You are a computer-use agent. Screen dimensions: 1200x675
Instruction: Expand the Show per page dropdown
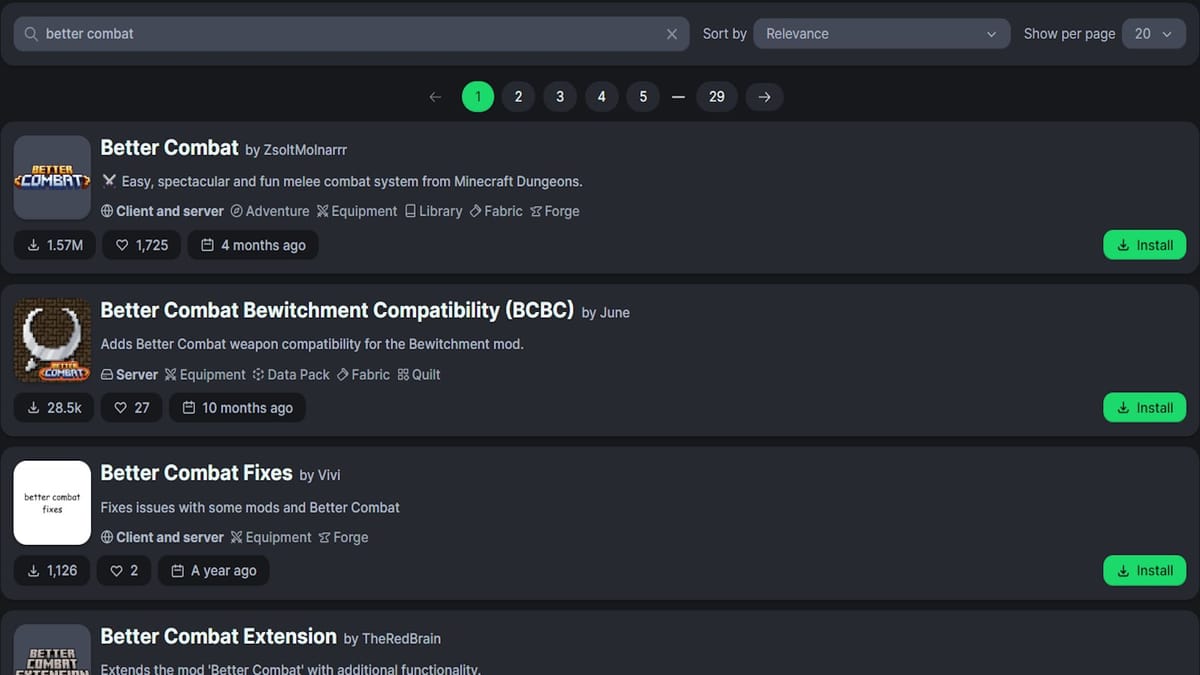[x=1153, y=34]
